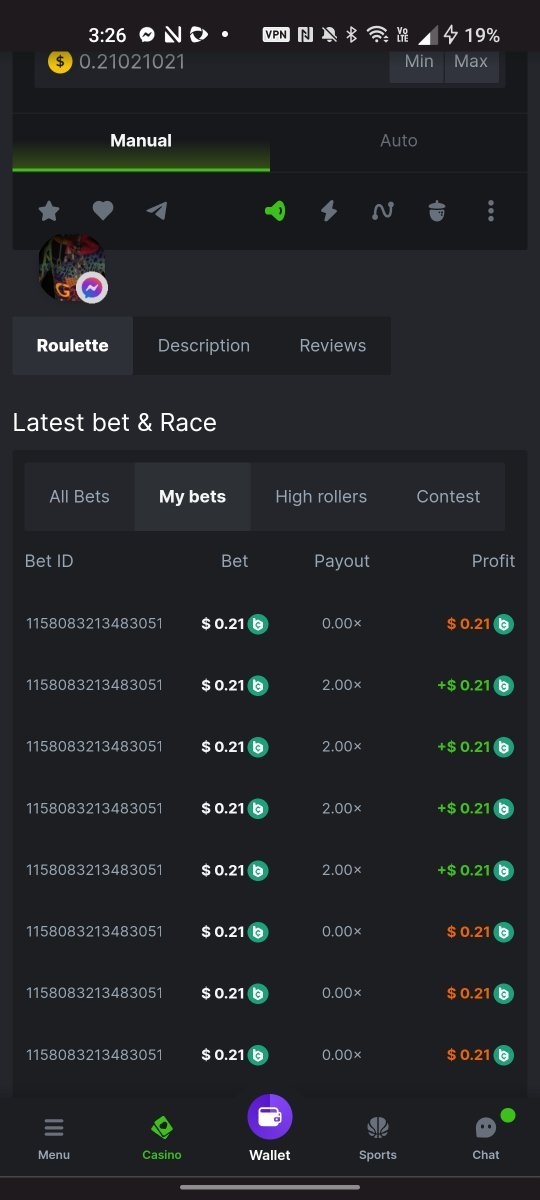
Task: Set bet to Min amount
Action: [418, 62]
